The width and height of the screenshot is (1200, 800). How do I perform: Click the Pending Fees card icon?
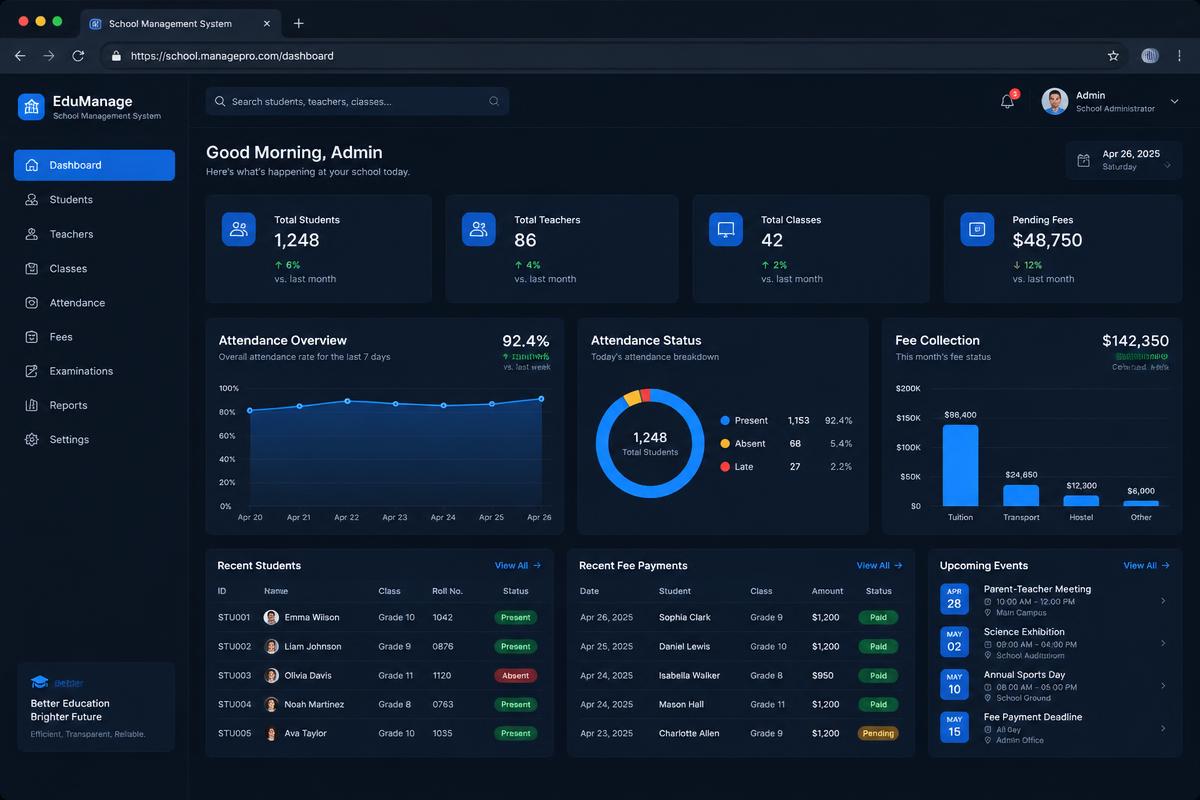pyautogui.click(x=977, y=229)
